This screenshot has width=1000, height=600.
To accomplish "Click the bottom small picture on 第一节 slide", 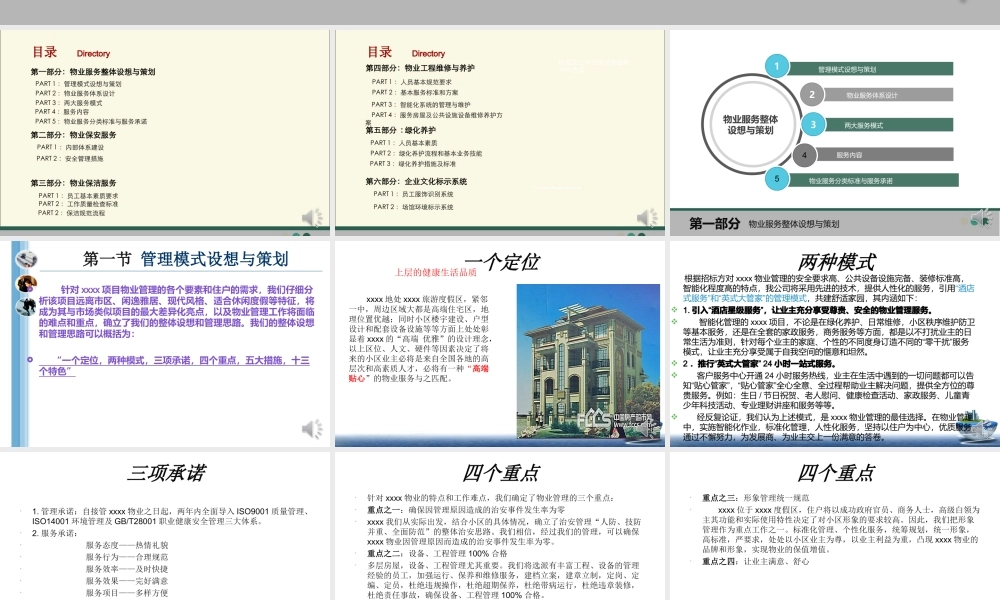I will click(x=26, y=307).
